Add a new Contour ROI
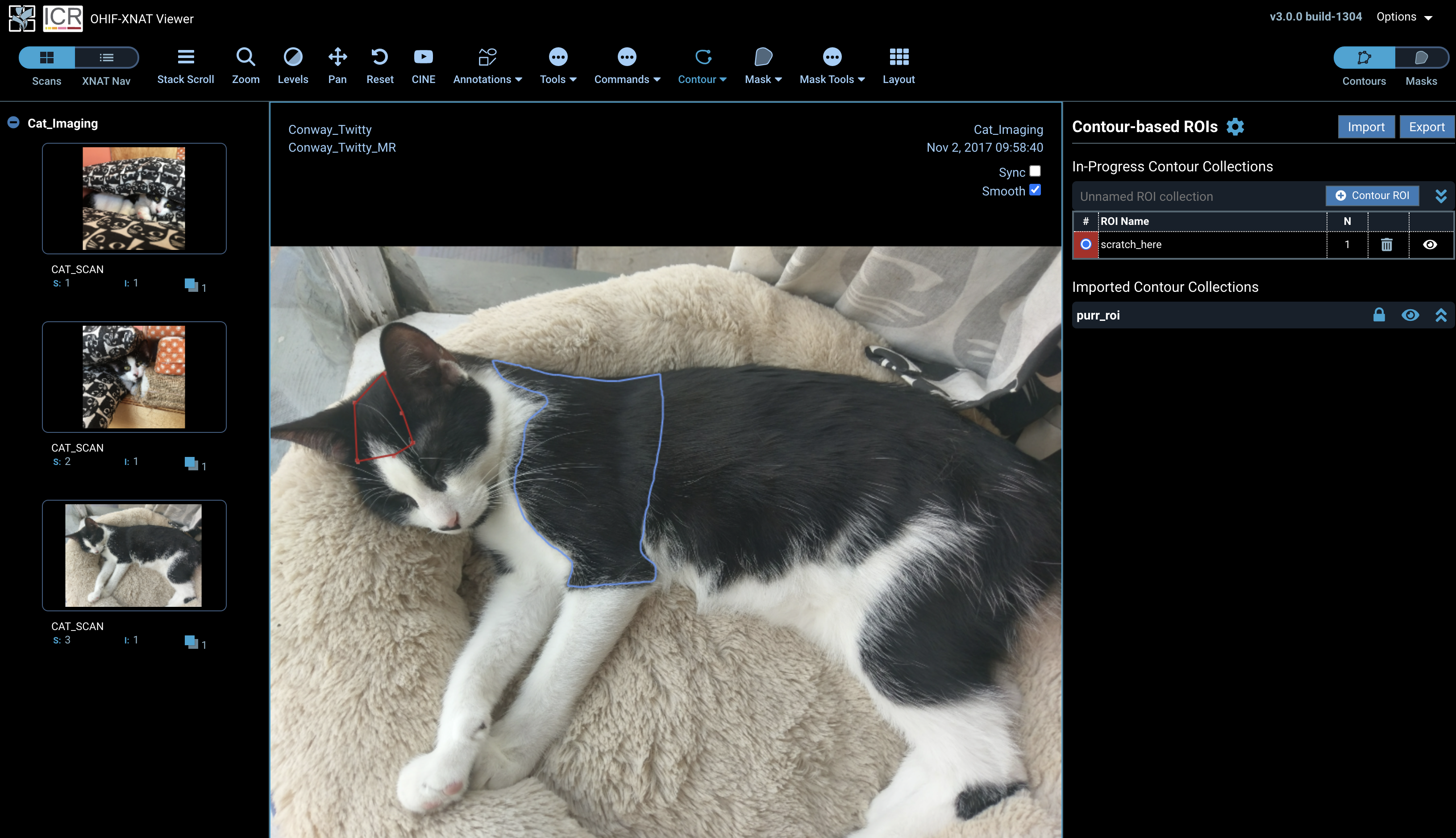Viewport: 1456px width, 838px height. pos(1372,196)
